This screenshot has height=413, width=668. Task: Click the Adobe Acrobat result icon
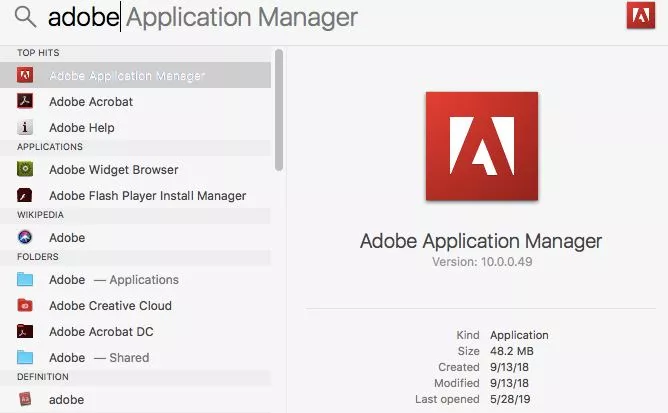[25, 101]
